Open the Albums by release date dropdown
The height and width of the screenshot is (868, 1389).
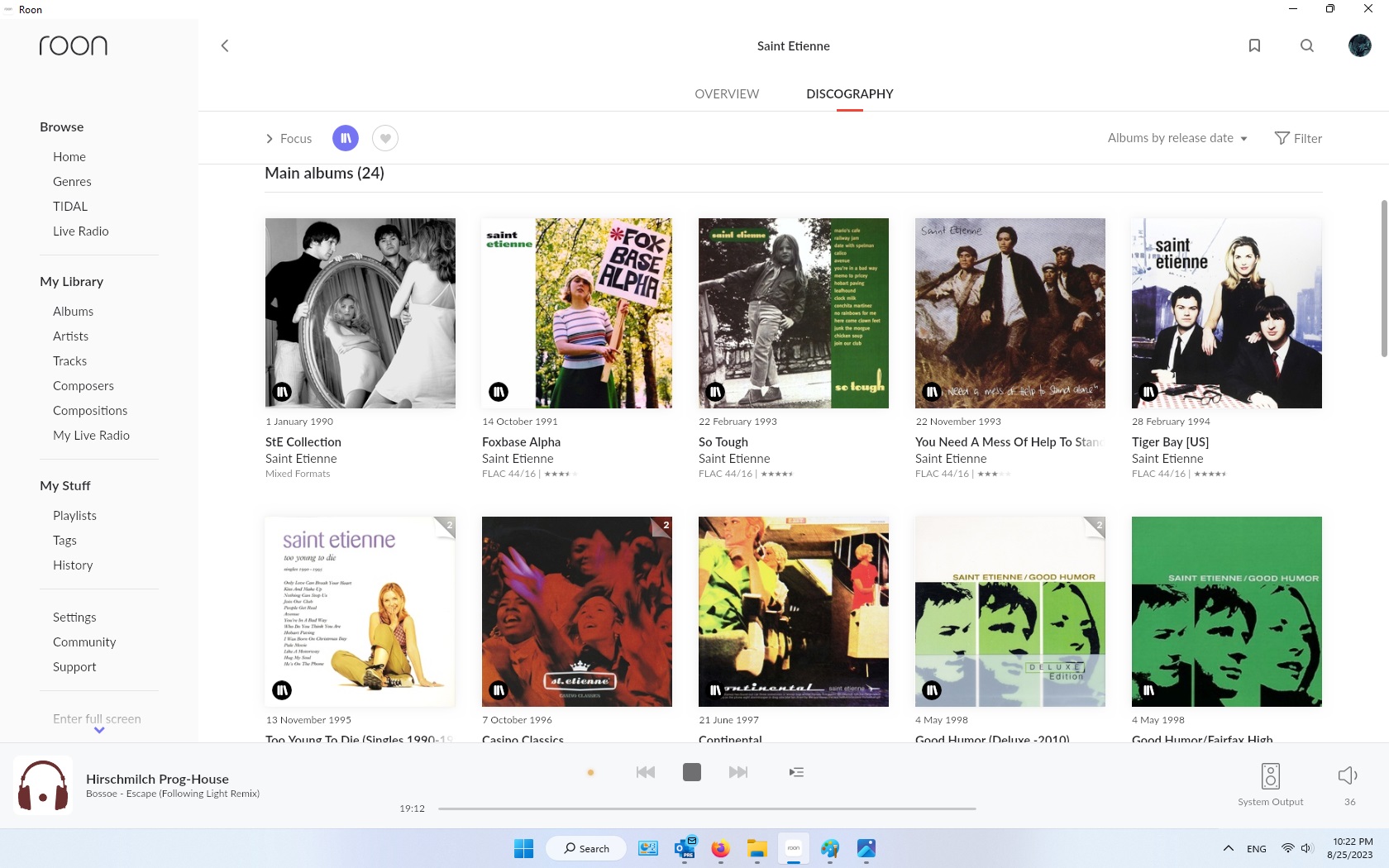tap(1177, 138)
